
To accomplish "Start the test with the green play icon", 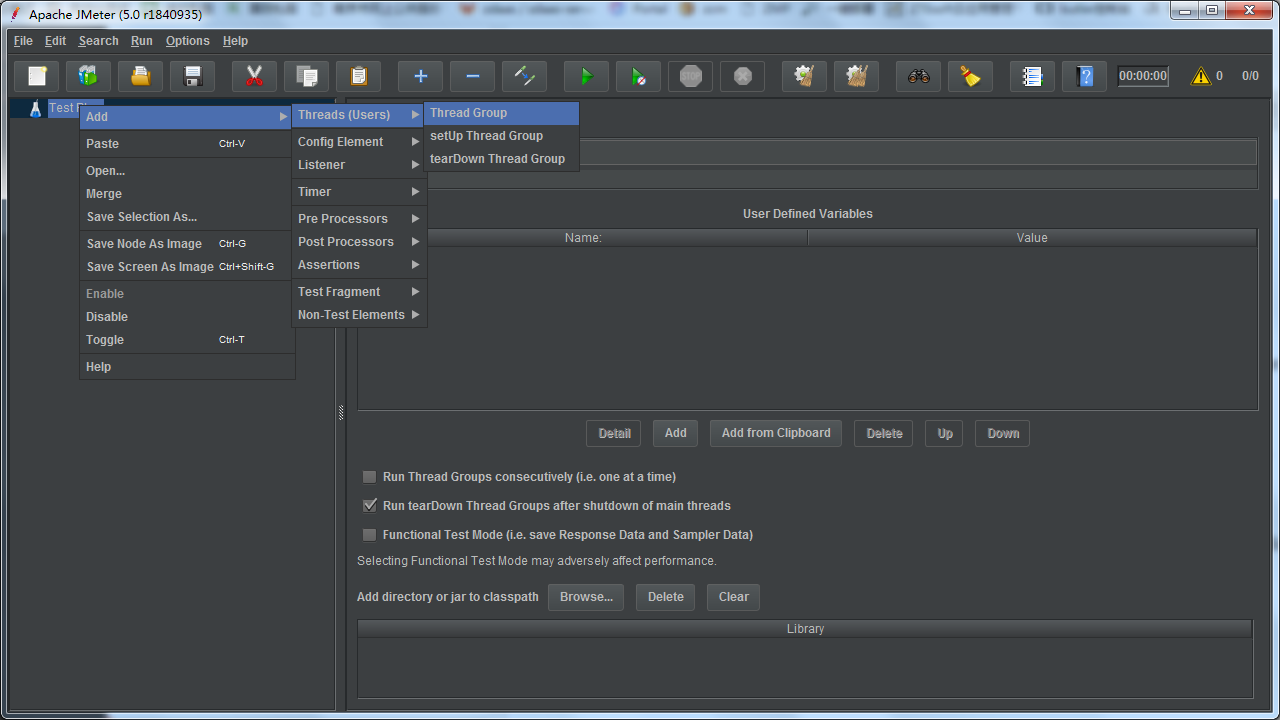I will (587, 76).
